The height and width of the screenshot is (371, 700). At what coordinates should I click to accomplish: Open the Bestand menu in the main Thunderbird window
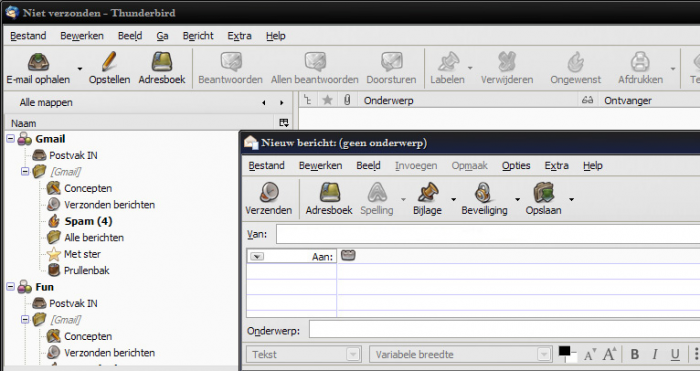point(28,36)
